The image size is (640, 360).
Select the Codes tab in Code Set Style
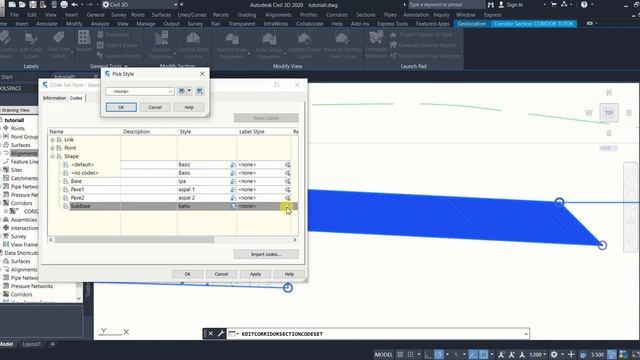pos(76,98)
